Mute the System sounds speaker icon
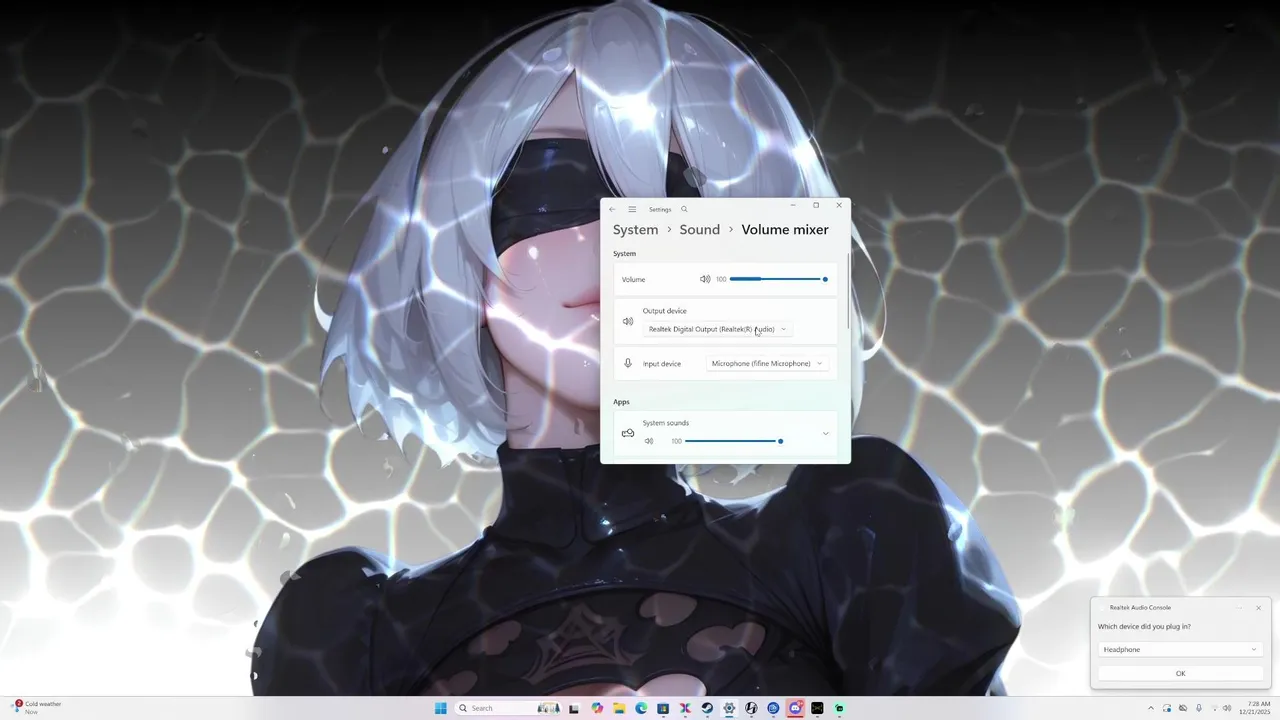 (649, 441)
